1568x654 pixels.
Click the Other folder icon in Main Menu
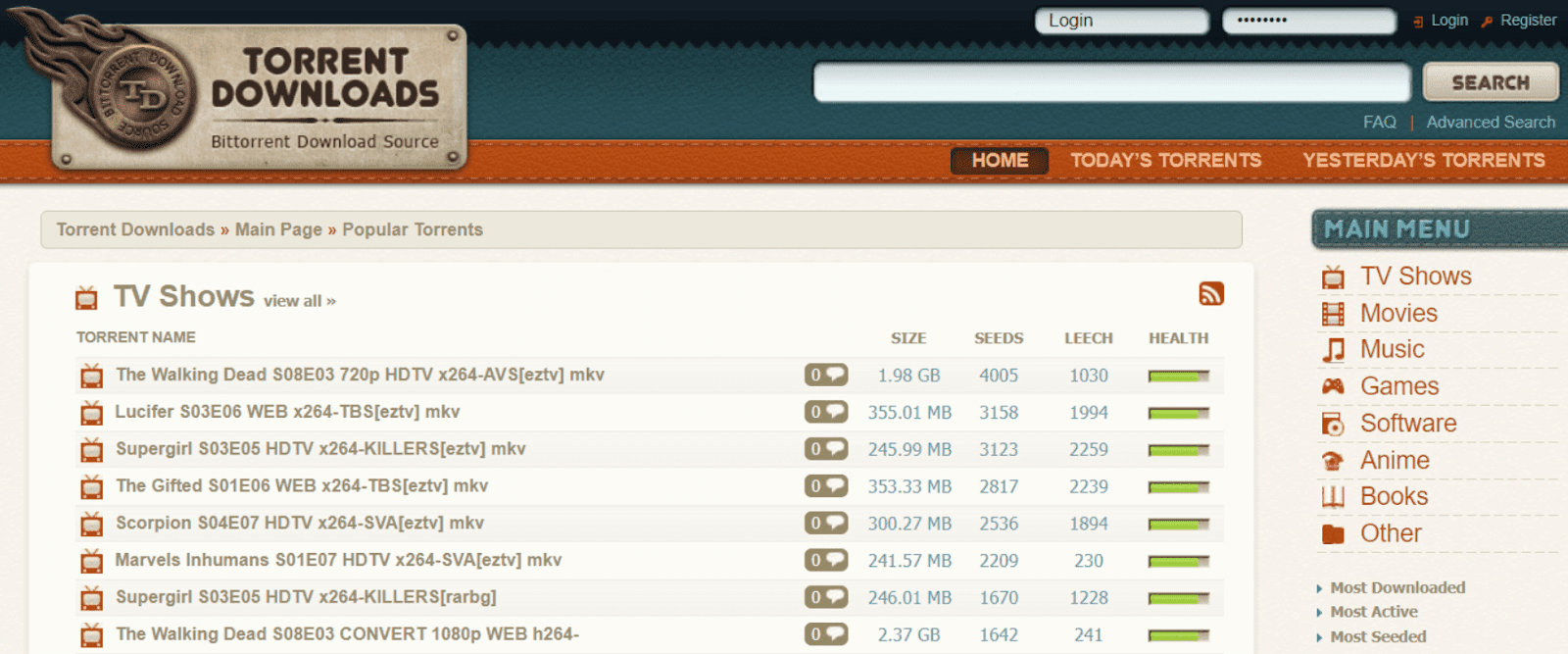pyautogui.click(x=1333, y=534)
